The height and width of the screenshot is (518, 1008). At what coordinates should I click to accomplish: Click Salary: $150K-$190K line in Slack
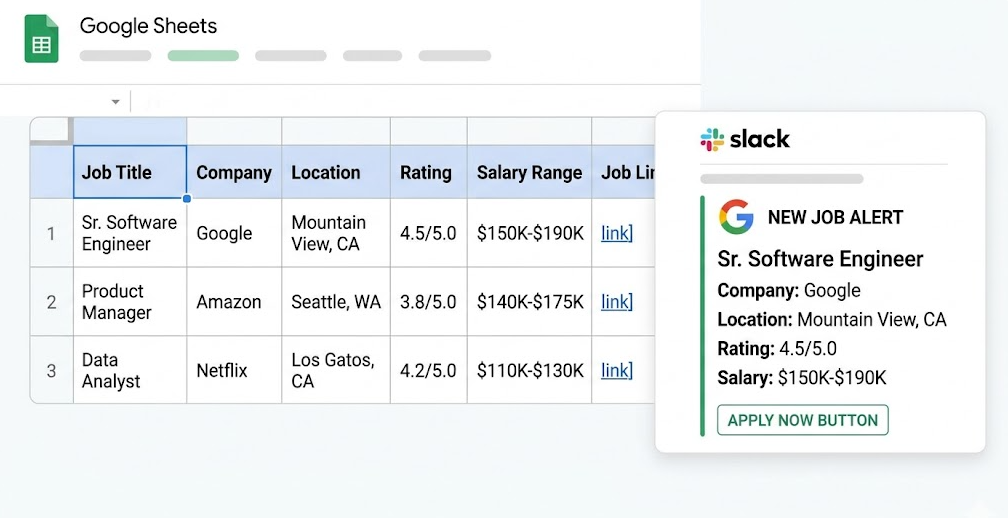[x=802, y=378]
